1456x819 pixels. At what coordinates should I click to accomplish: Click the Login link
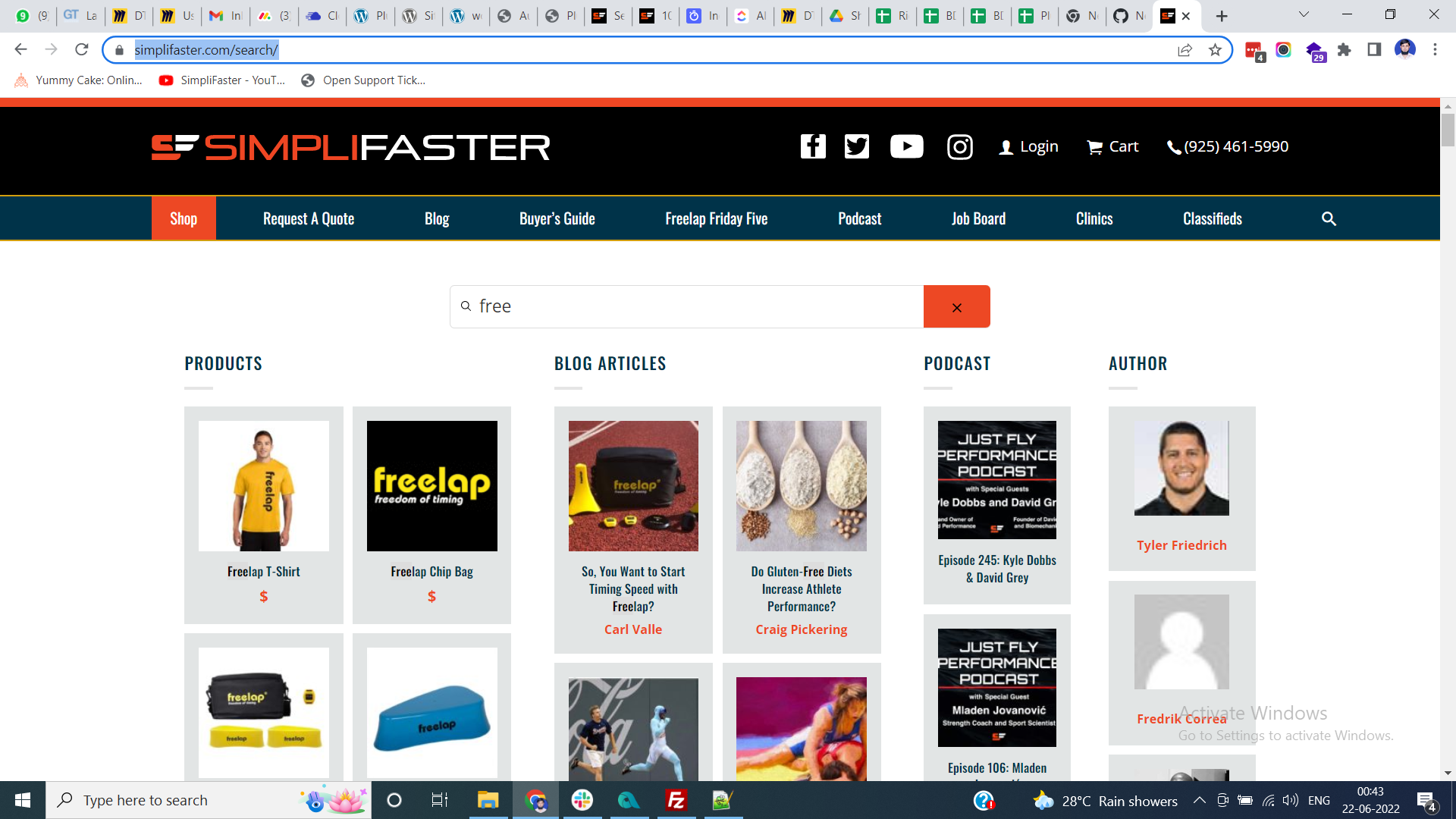point(1038,146)
